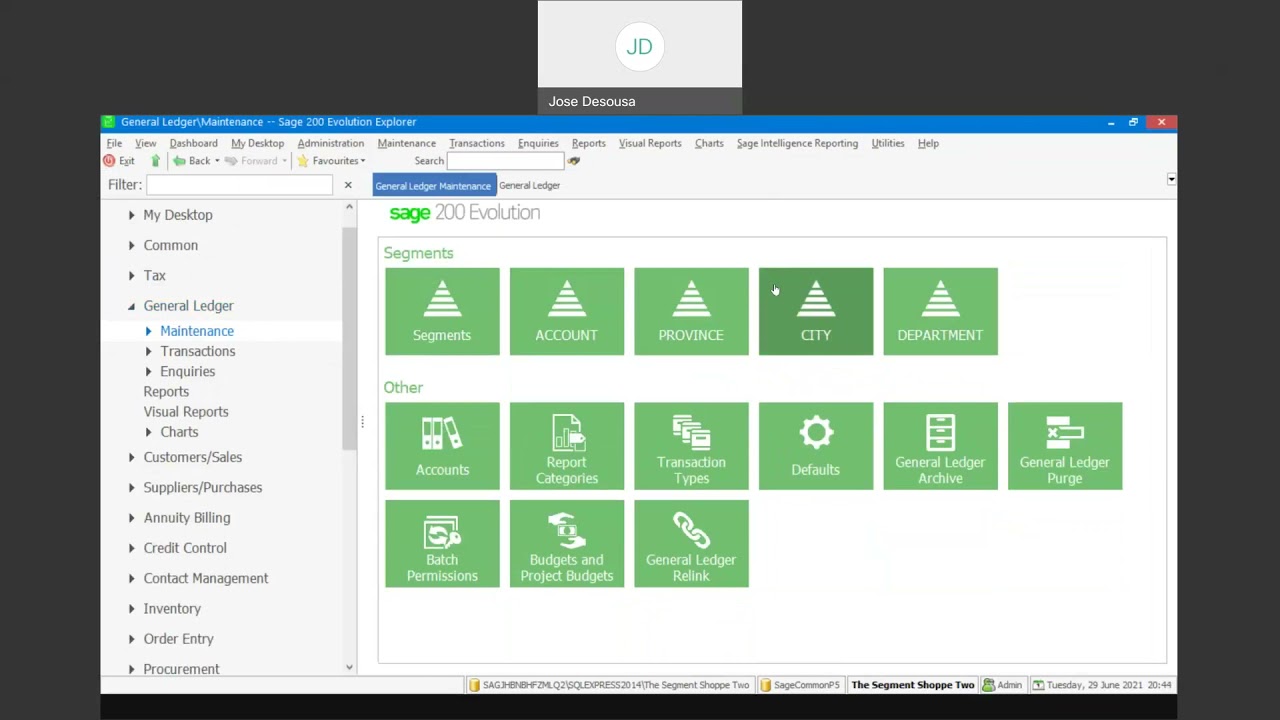
Task: Click the SageCommonP5 database icon
Action: pos(765,685)
